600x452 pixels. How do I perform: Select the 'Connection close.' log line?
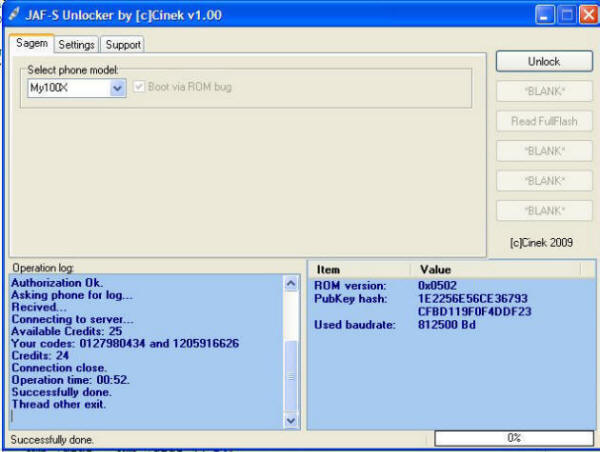[59, 368]
